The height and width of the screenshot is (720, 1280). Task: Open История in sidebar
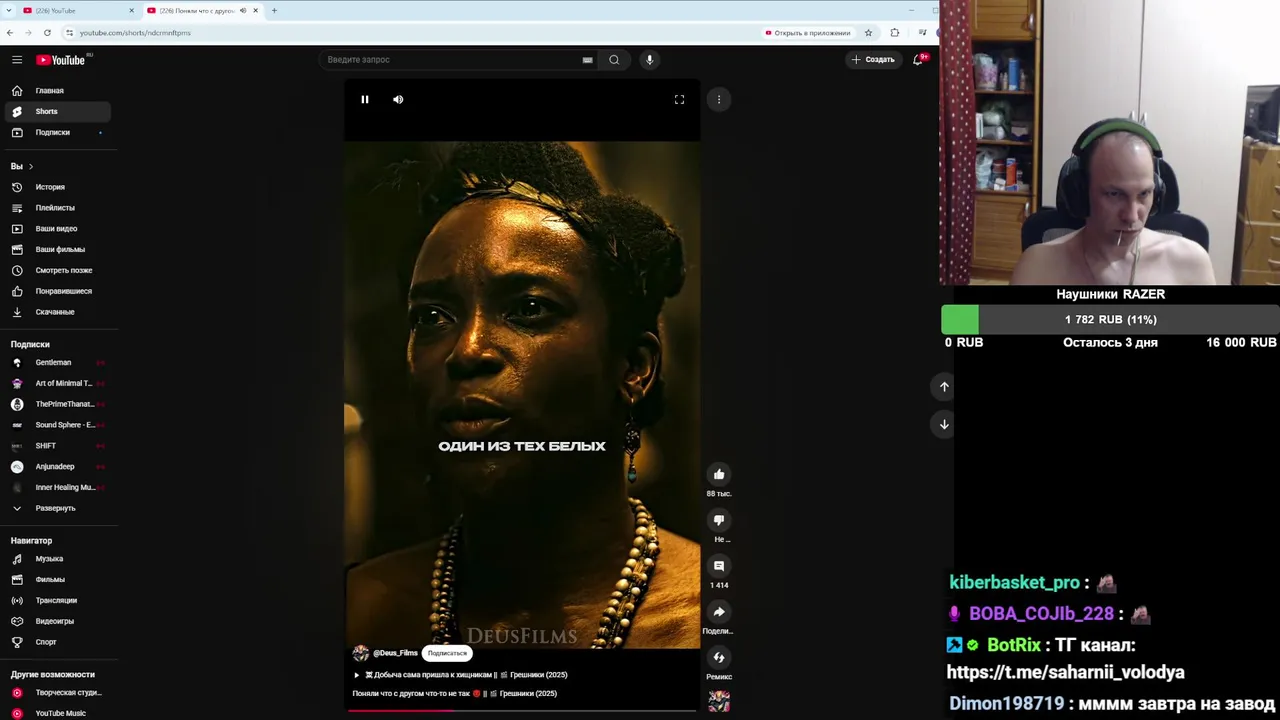tap(57, 187)
